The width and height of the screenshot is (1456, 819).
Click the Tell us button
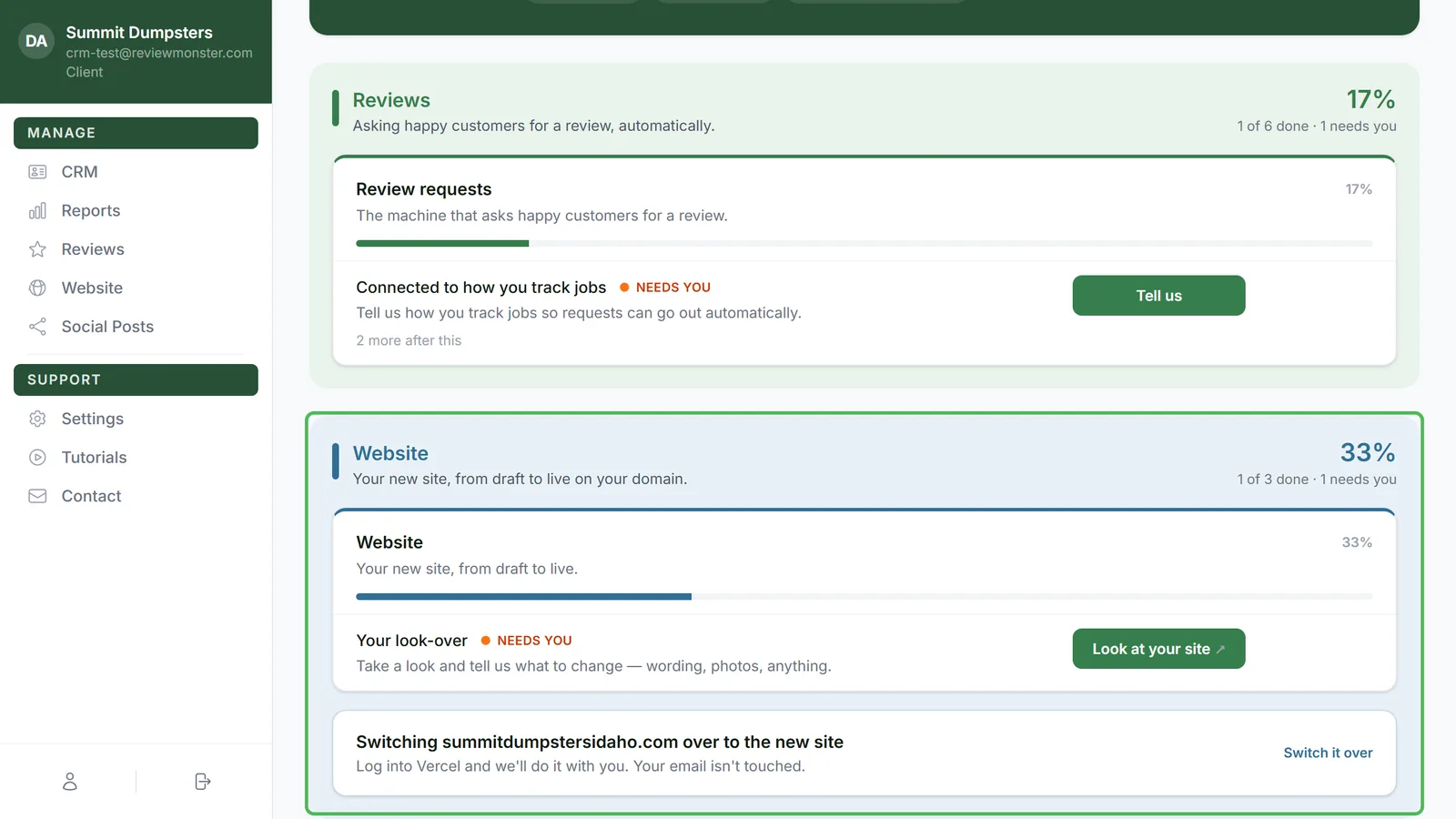click(x=1158, y=296)
